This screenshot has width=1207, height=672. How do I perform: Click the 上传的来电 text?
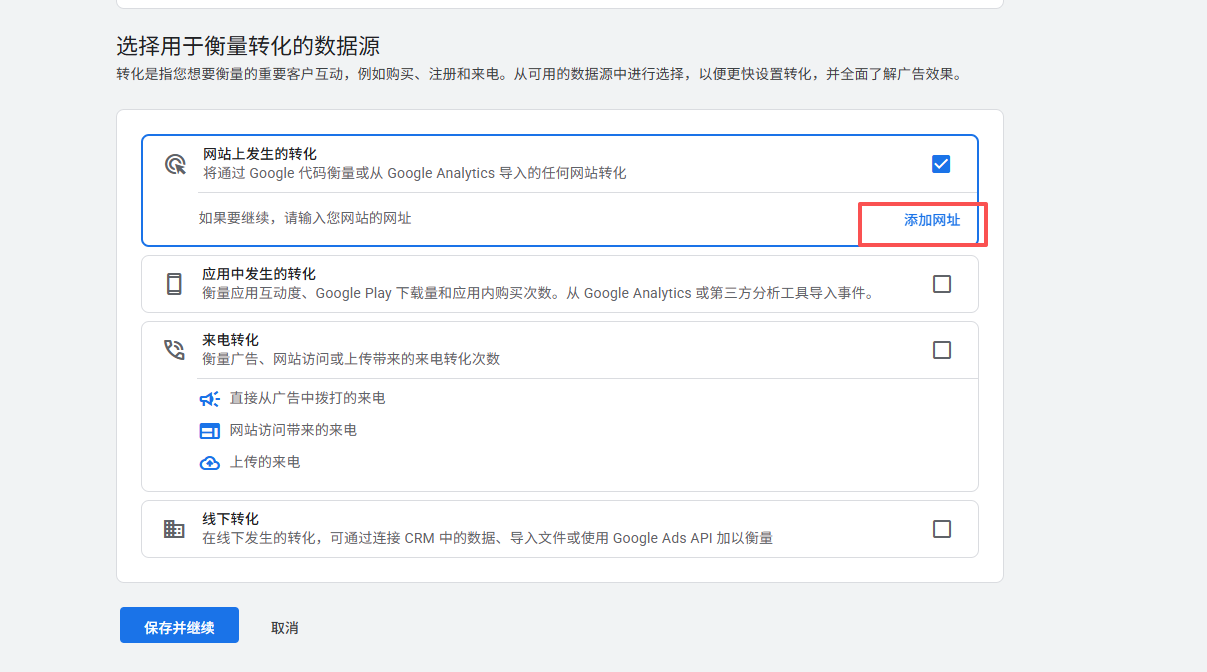265,462
